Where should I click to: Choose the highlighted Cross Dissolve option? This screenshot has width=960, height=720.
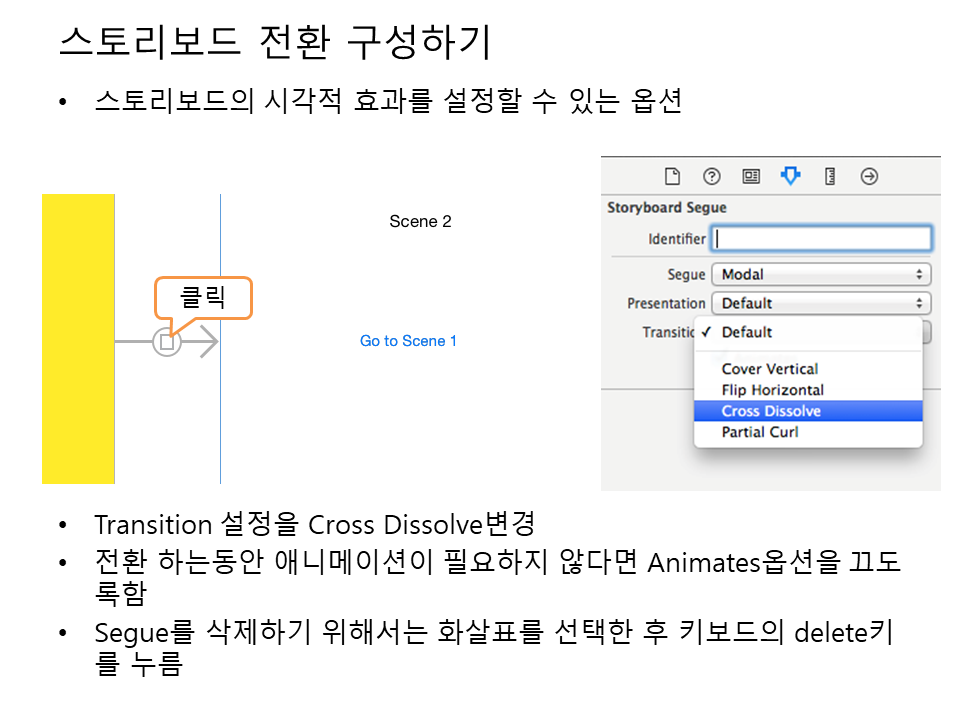pyautogui.click(x=771, y=411)
